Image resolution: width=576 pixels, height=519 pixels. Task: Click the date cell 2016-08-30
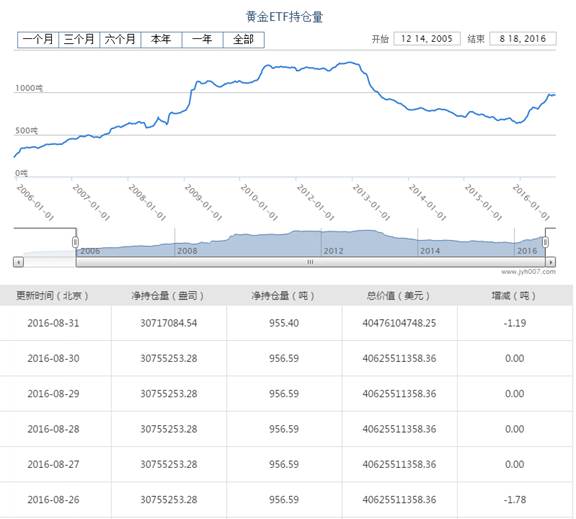53,358
